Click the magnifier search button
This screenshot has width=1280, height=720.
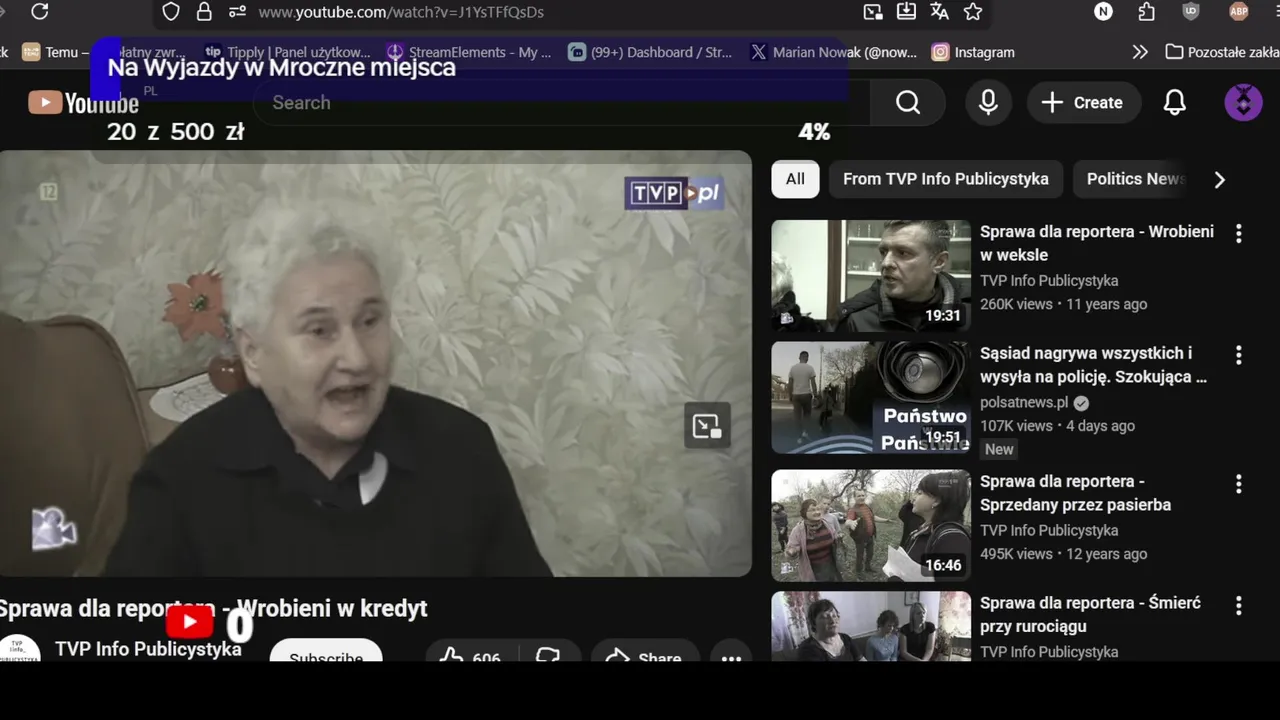point(908,102)
